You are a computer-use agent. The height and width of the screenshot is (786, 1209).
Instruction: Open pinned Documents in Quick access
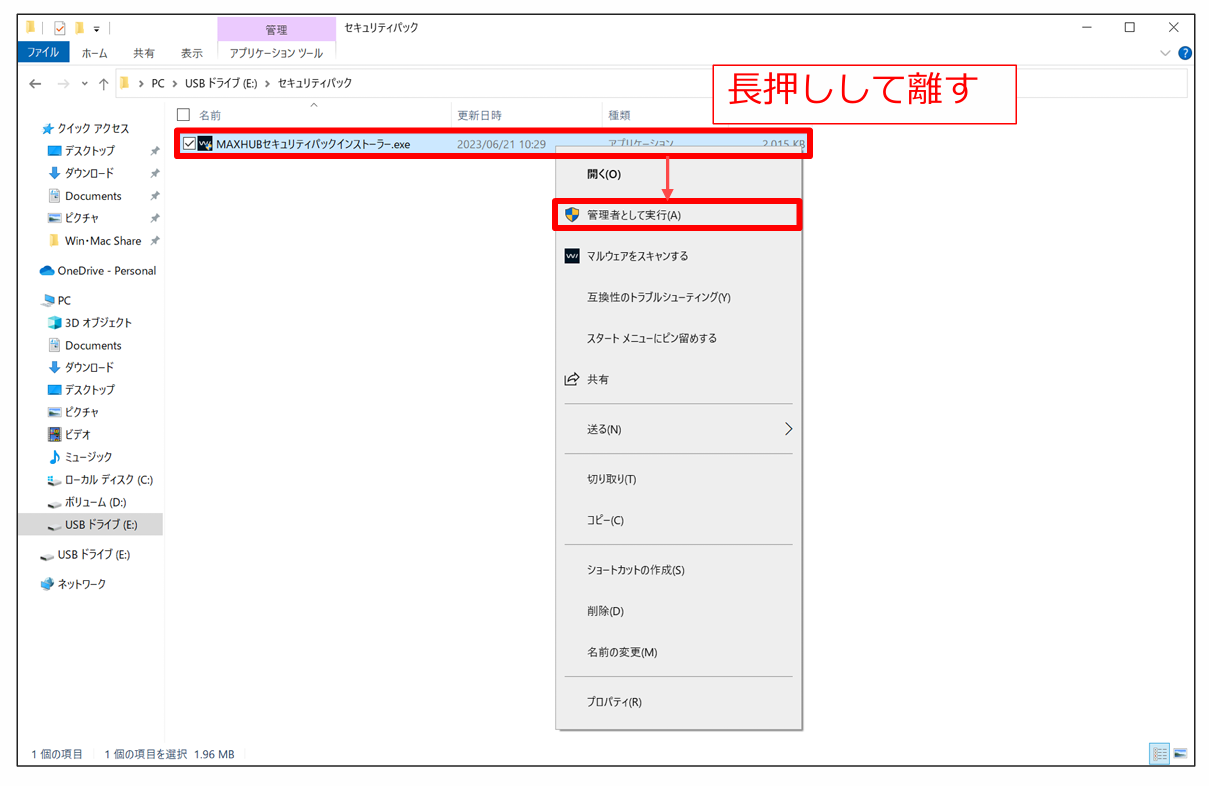pyautogui.click(x=93, y=196)
